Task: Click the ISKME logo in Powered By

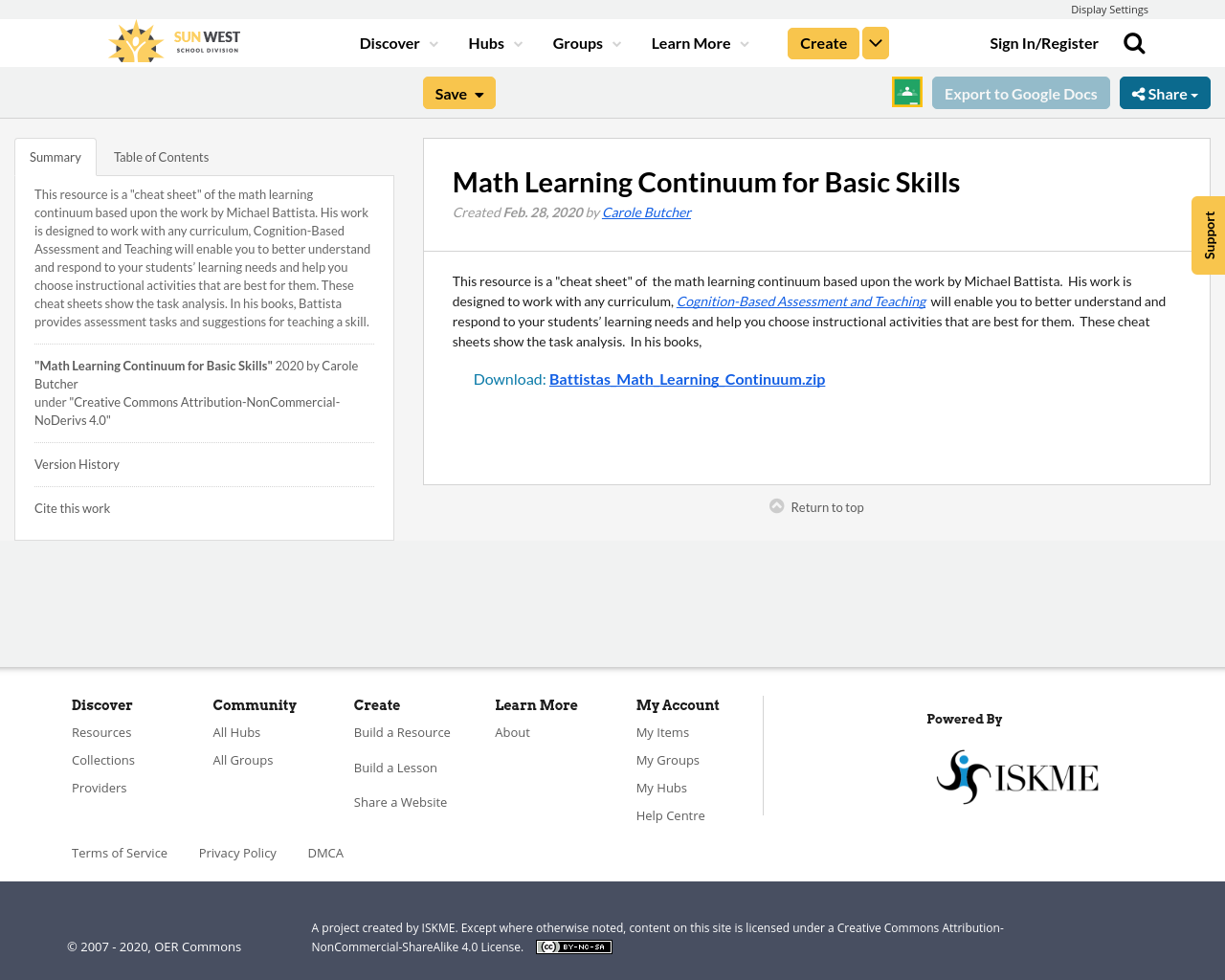Action: (x=1016, y=775)
